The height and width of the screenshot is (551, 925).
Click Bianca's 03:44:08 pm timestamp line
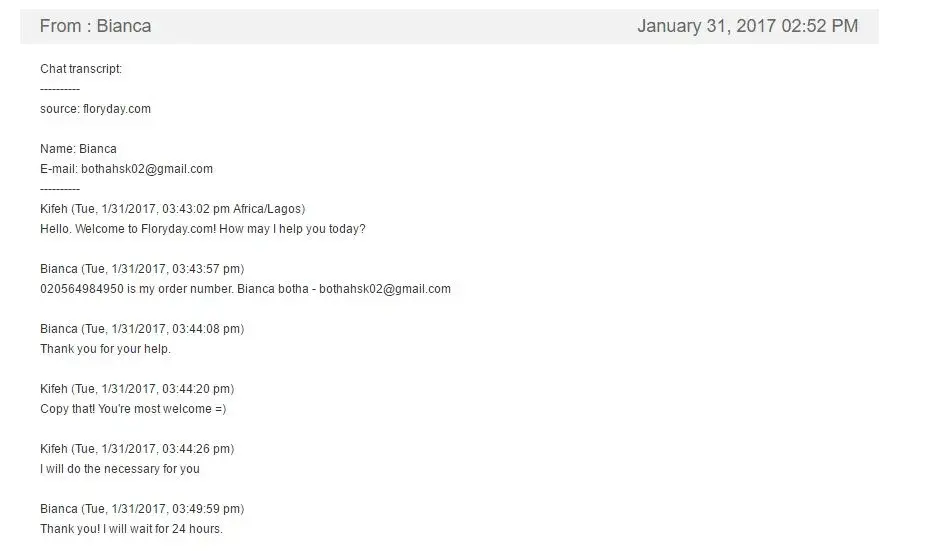(x=142, y=329)
